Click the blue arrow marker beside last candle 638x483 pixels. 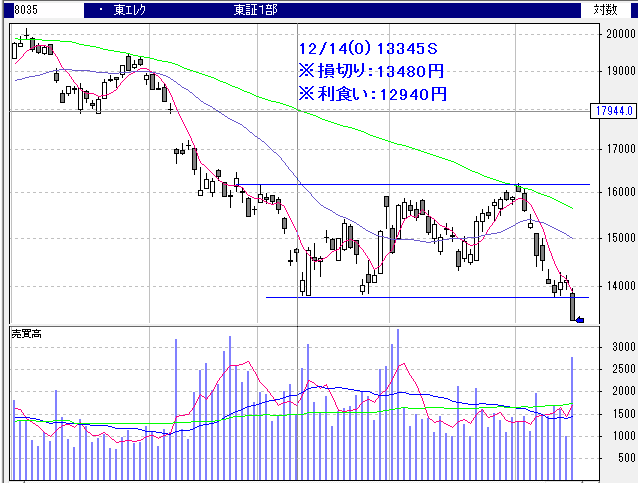[x=581, y=320]
